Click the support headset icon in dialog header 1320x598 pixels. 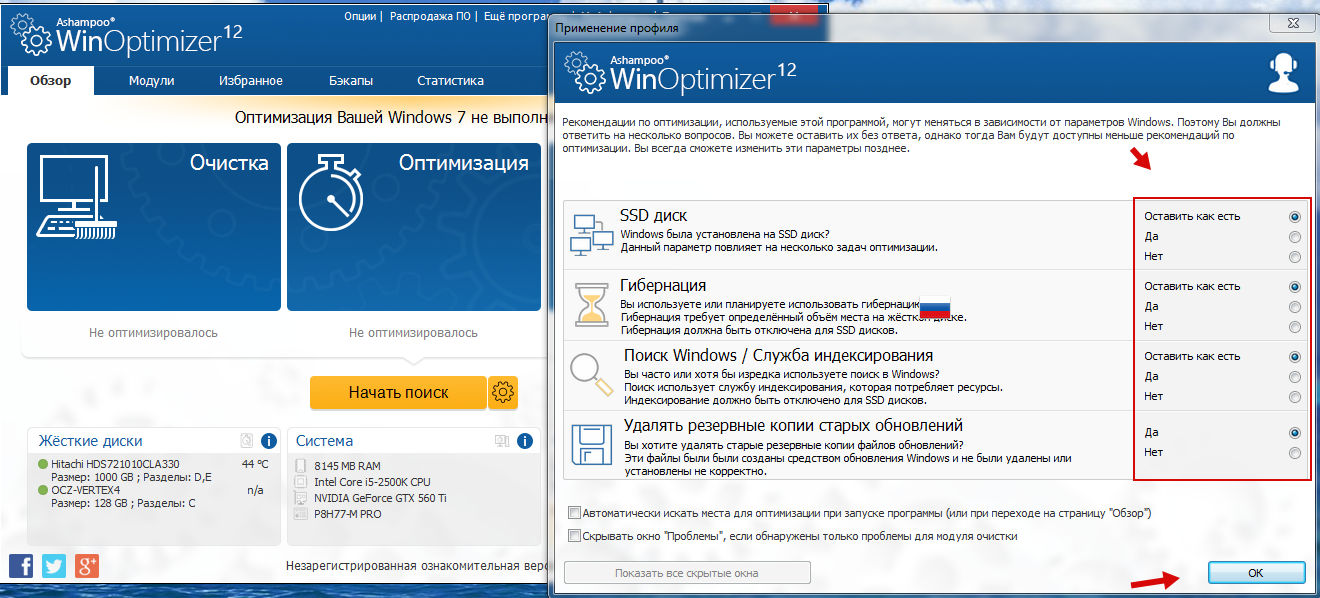[x=1284, y=73]
